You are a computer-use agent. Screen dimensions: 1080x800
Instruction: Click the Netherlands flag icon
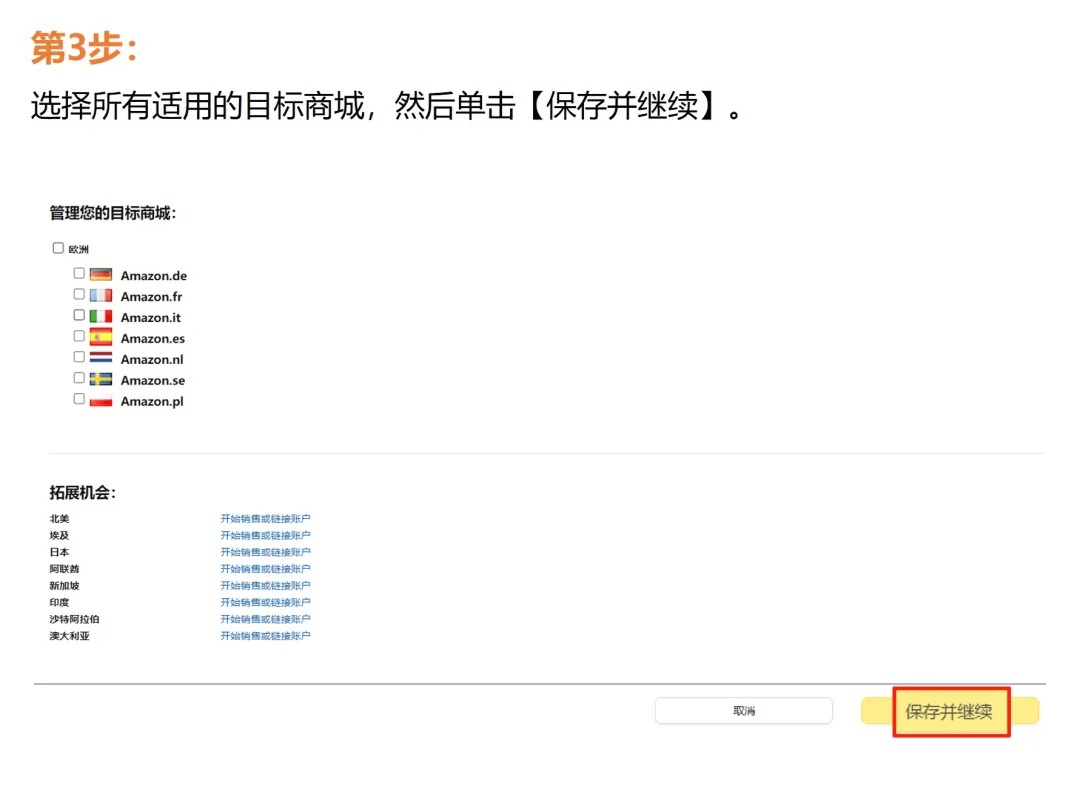[100, 358]
